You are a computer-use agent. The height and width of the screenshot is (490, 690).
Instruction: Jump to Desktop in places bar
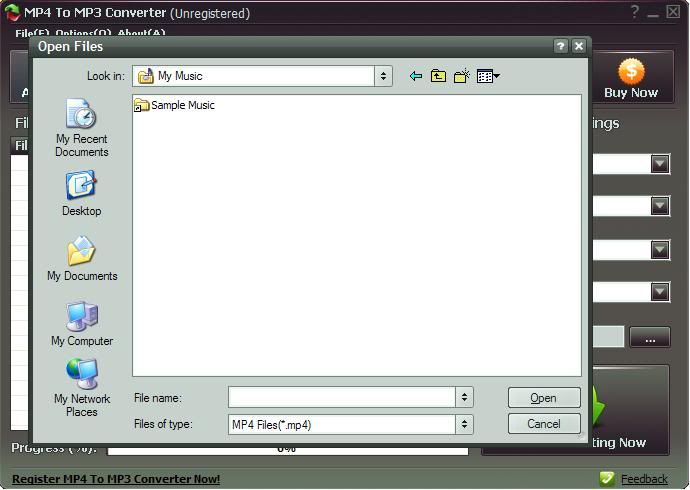point(81,193)
